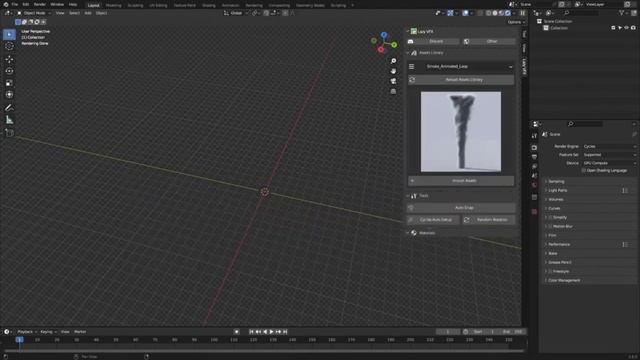Click the Blender logo menu icon
This screenshot has width=640, height=360.
pyautogui.click(x=5, y=4)
